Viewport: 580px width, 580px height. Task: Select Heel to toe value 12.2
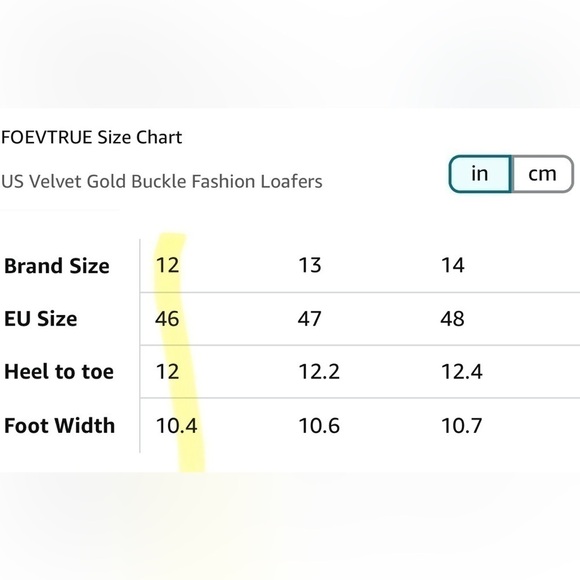[x=319, y=372]
